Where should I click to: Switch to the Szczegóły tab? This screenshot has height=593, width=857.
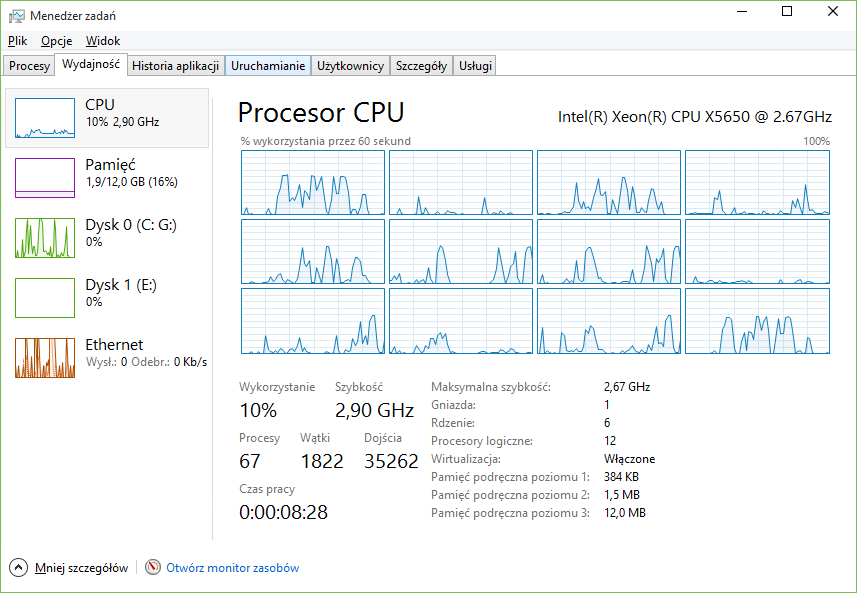pyautogui.click(x=421, y=66)
